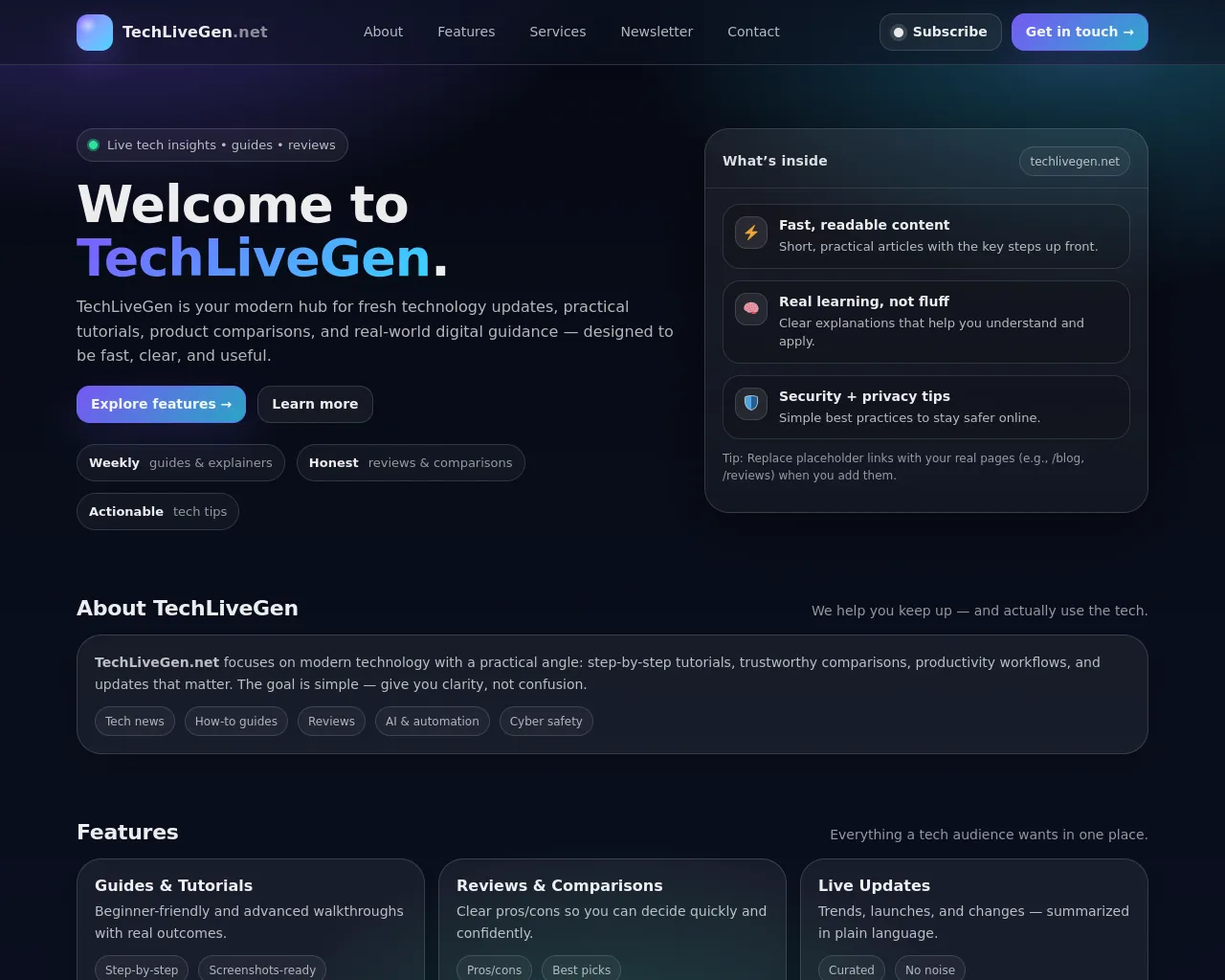
Task: Choose the AI & automation tag
Action: coord(432,722)
